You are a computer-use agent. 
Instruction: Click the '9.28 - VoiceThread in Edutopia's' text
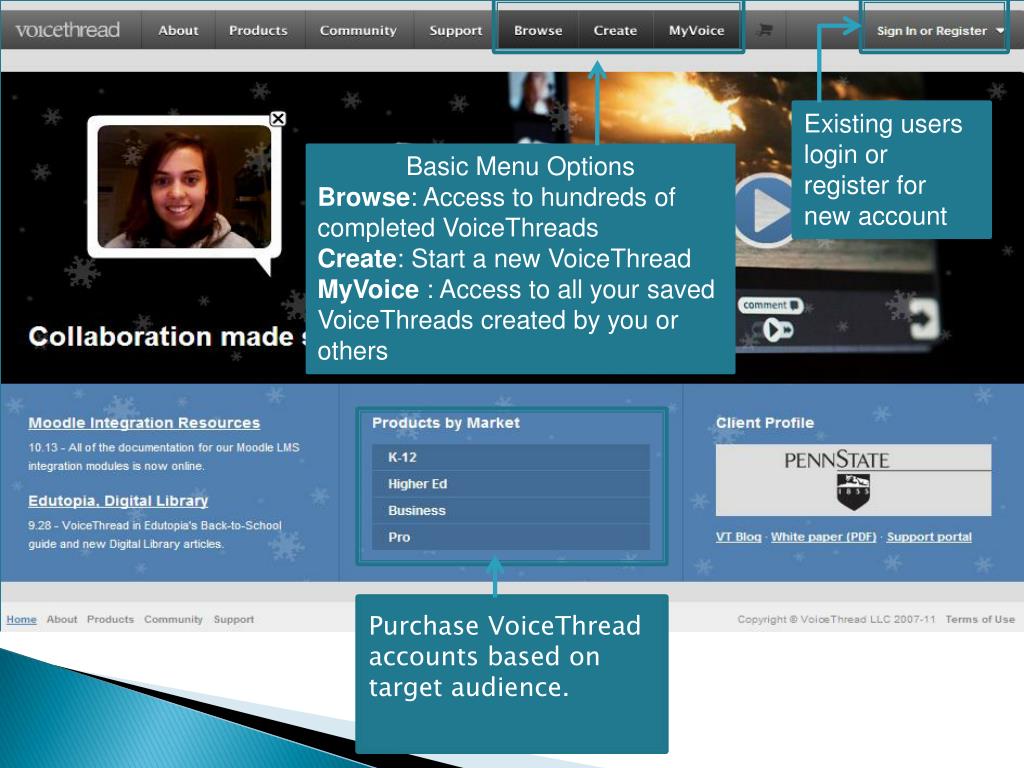tap(155, 534)
